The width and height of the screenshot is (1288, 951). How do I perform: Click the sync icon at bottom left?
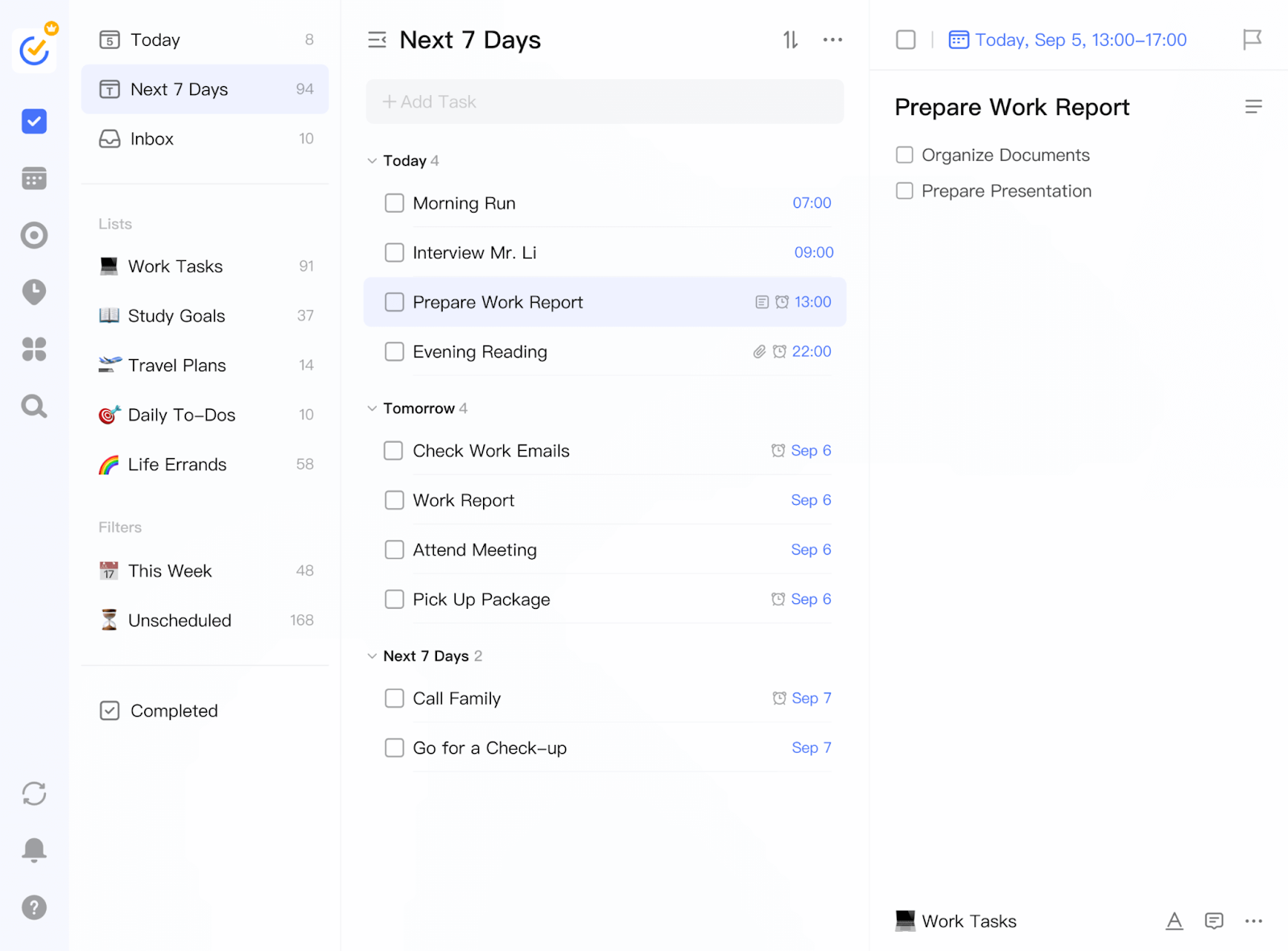pos(34,794)
